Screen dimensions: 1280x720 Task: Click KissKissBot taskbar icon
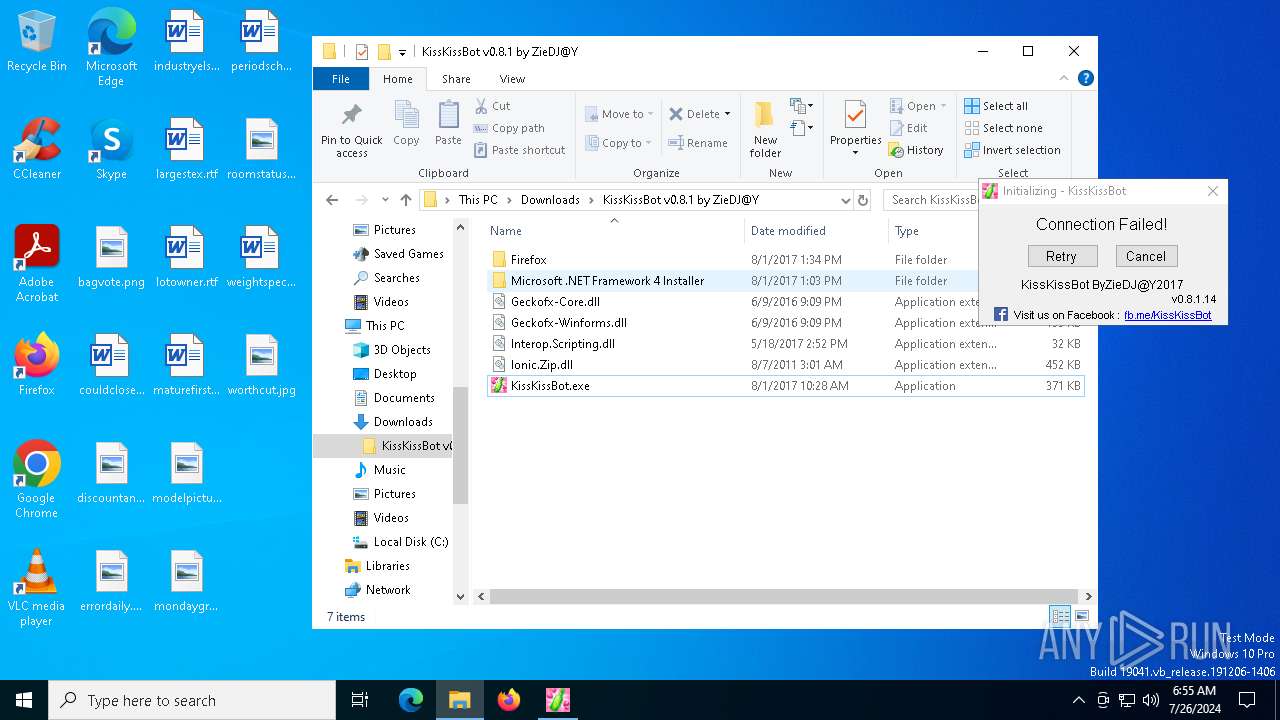pos(558,700)
